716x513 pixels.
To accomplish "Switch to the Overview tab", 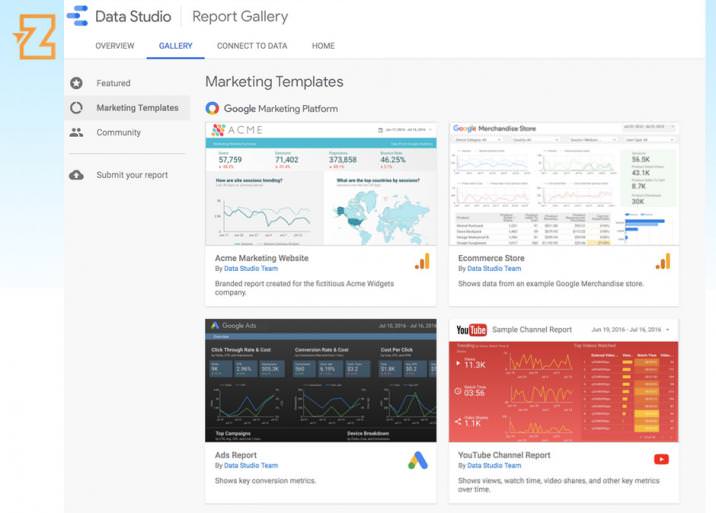I will pyautogui.click(x=115, y=46).
